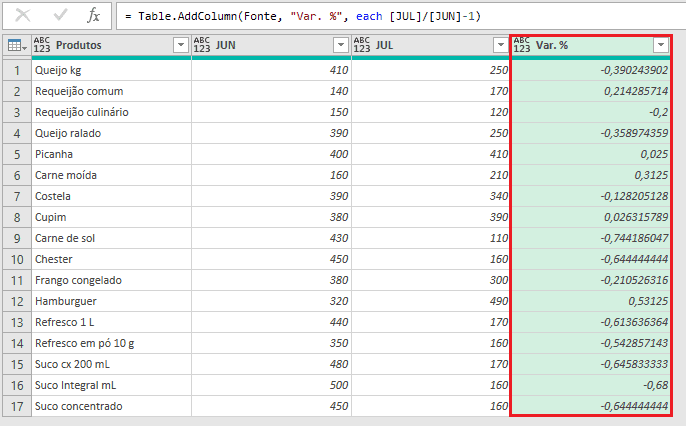Click JUN value 480 for Suco cx 200 mL
Image resolution: width=686 pixels, height=426 pixels.
pyautogui.click(x=272, y=364)
